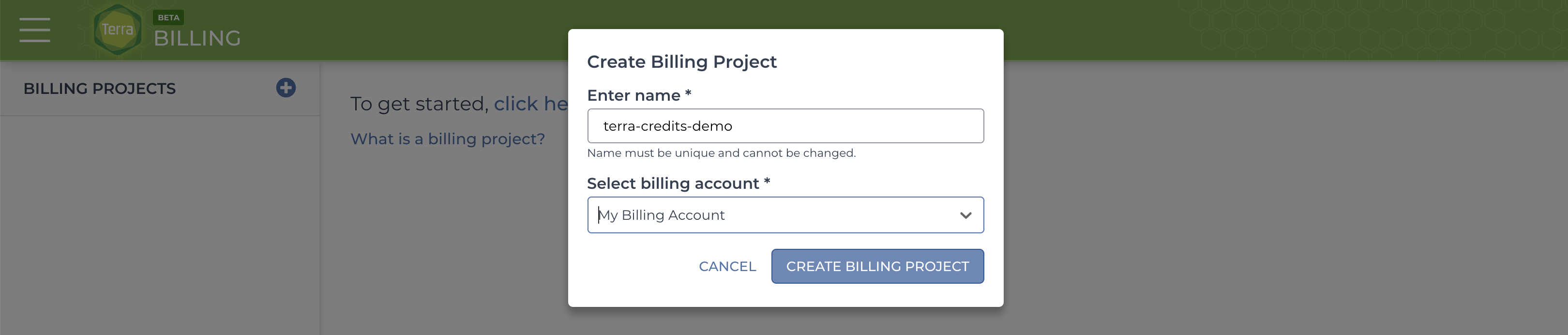Viewport: 1568px width, 335px height.
Task: Click the empty sidebar area below BILLING PROJECTS
Action: (160, 226)
